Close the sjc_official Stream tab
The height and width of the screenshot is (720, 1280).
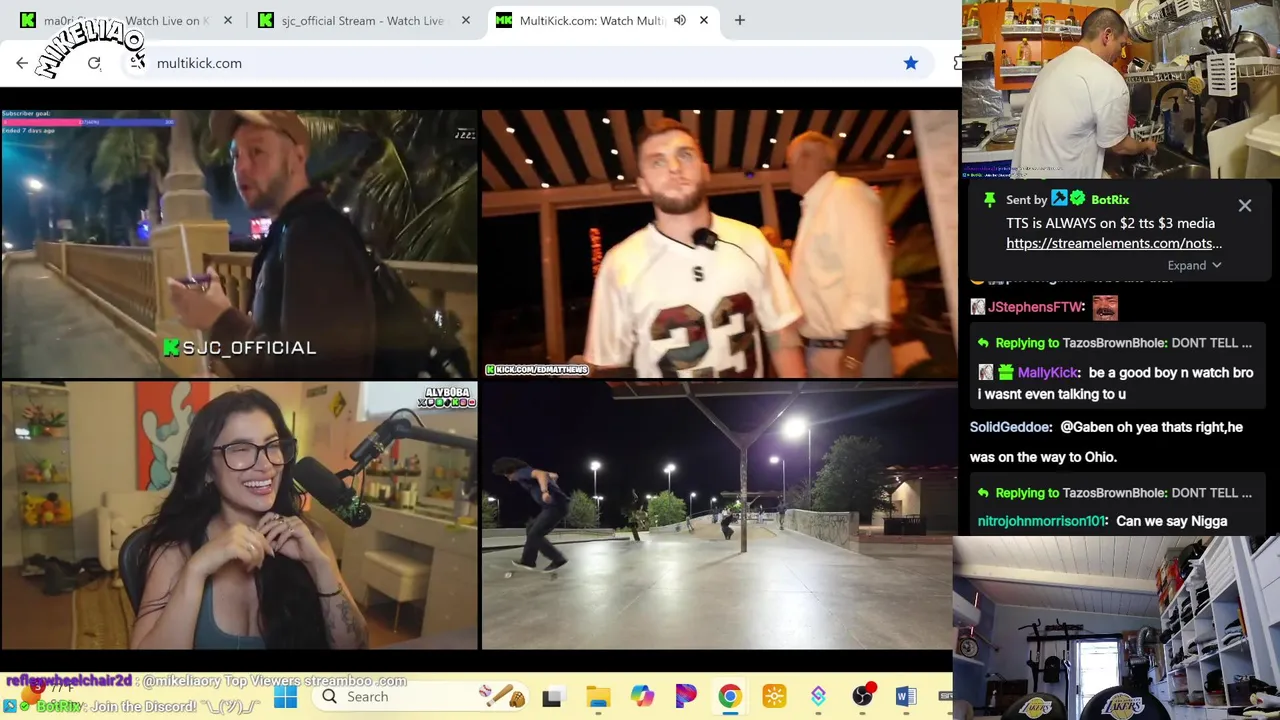pos(466,20)
